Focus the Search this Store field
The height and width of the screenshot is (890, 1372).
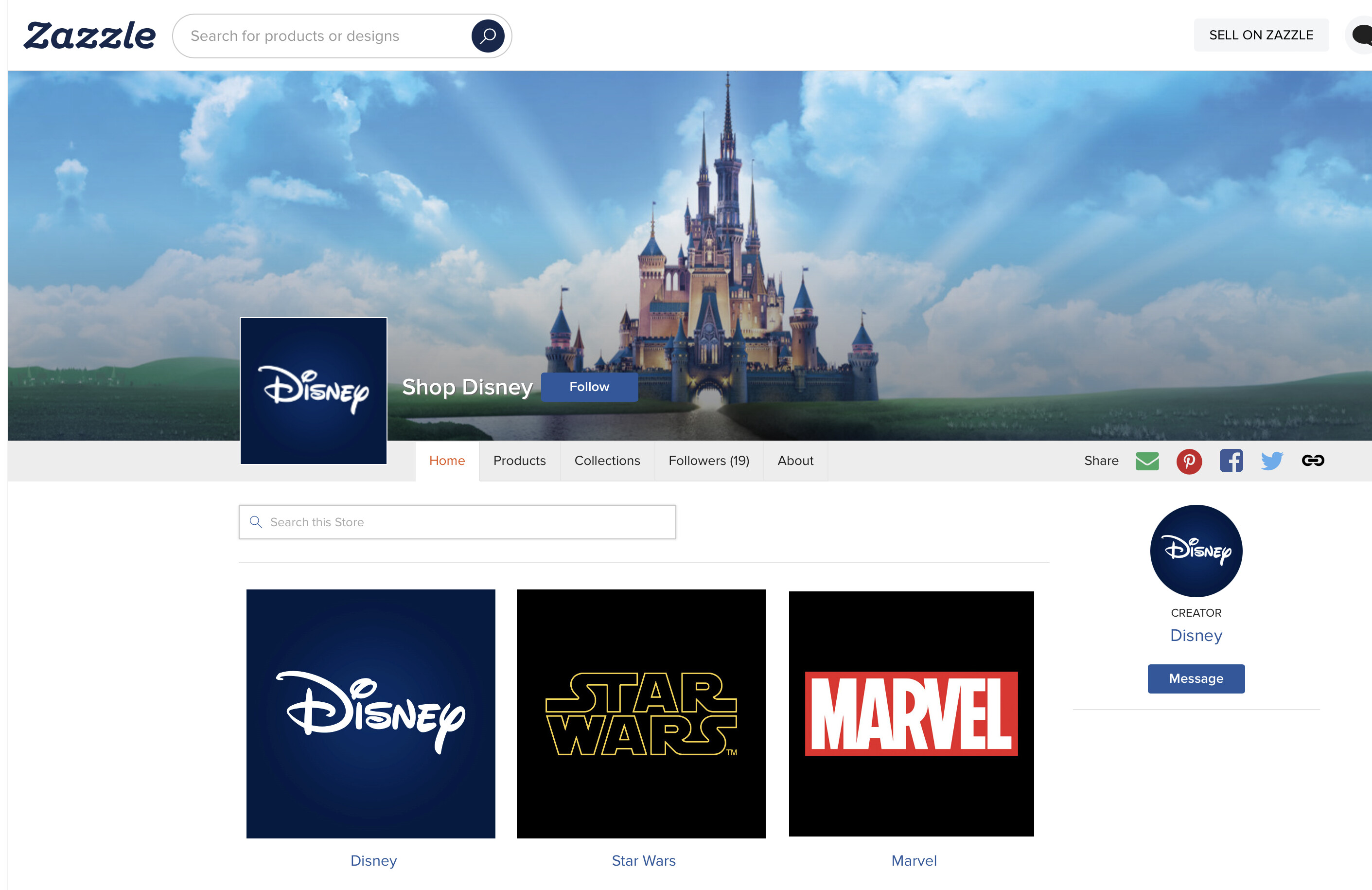click(457, 522)
